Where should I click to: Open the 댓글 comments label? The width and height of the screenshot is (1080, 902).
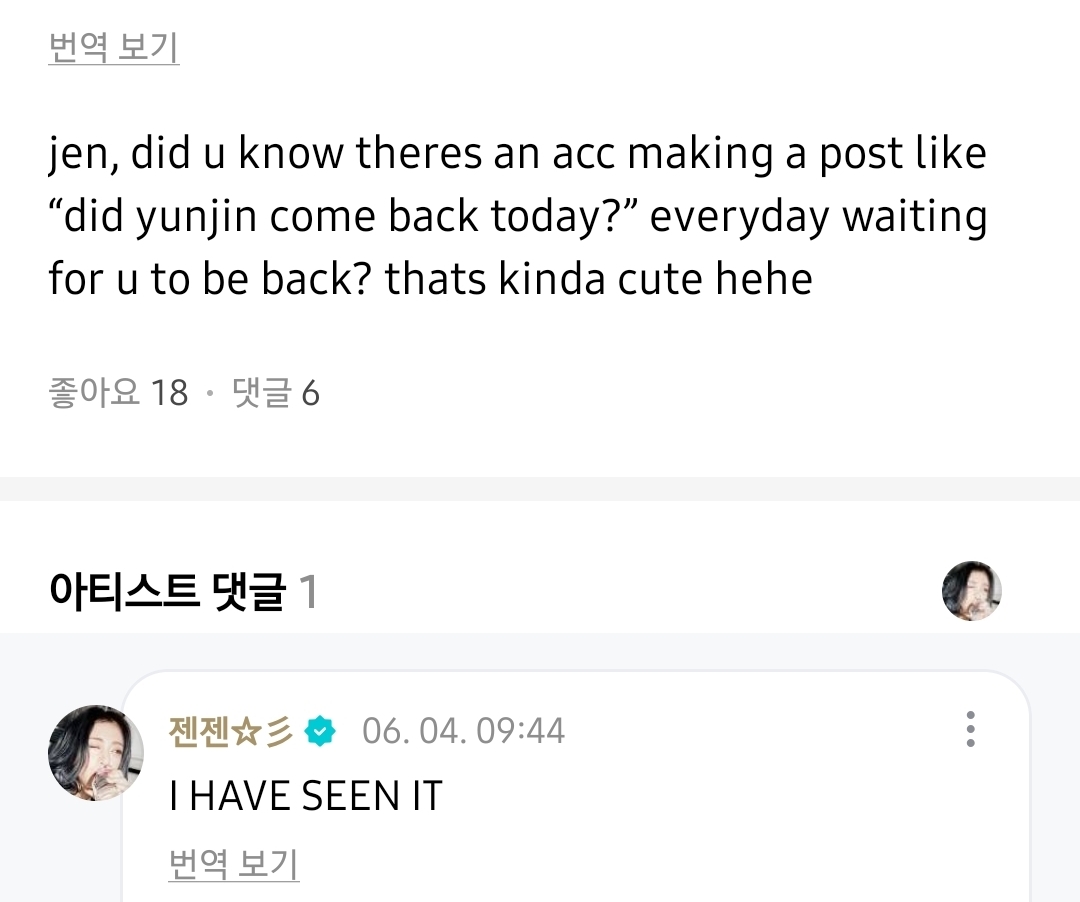click(x=260, y=393)
